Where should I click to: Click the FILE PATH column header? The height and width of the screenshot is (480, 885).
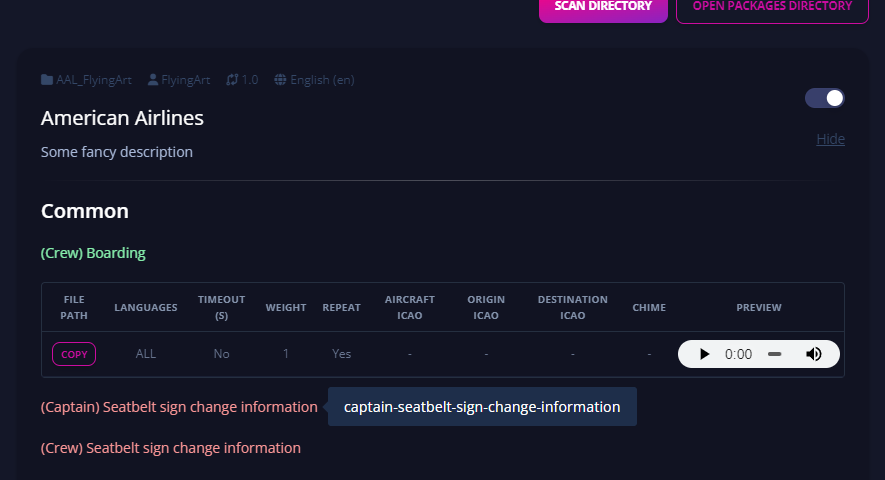(74, 307)
